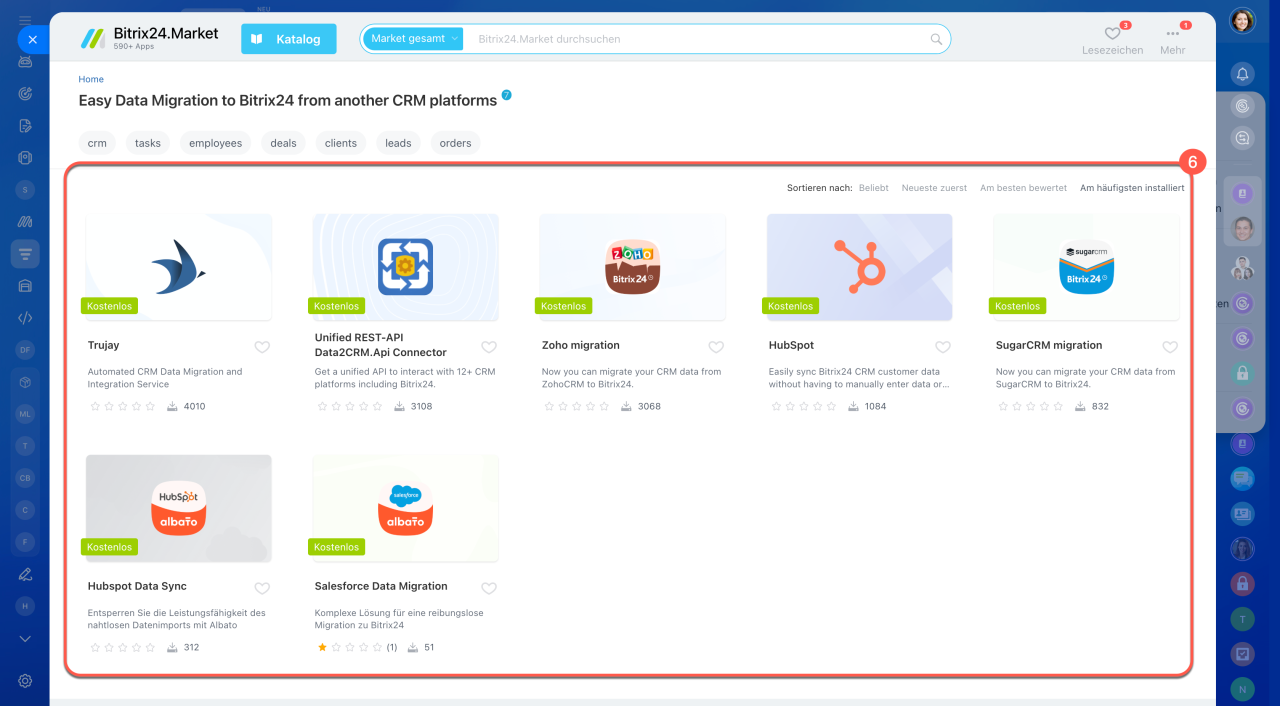Toggle the heart for Zoho migration
The image size is (1280, 706).
point(716,347)
